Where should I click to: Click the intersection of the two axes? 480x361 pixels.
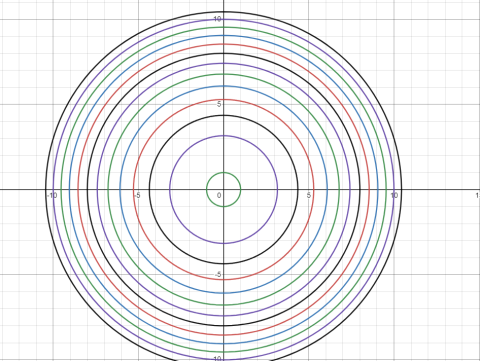[x=224, y=189]
